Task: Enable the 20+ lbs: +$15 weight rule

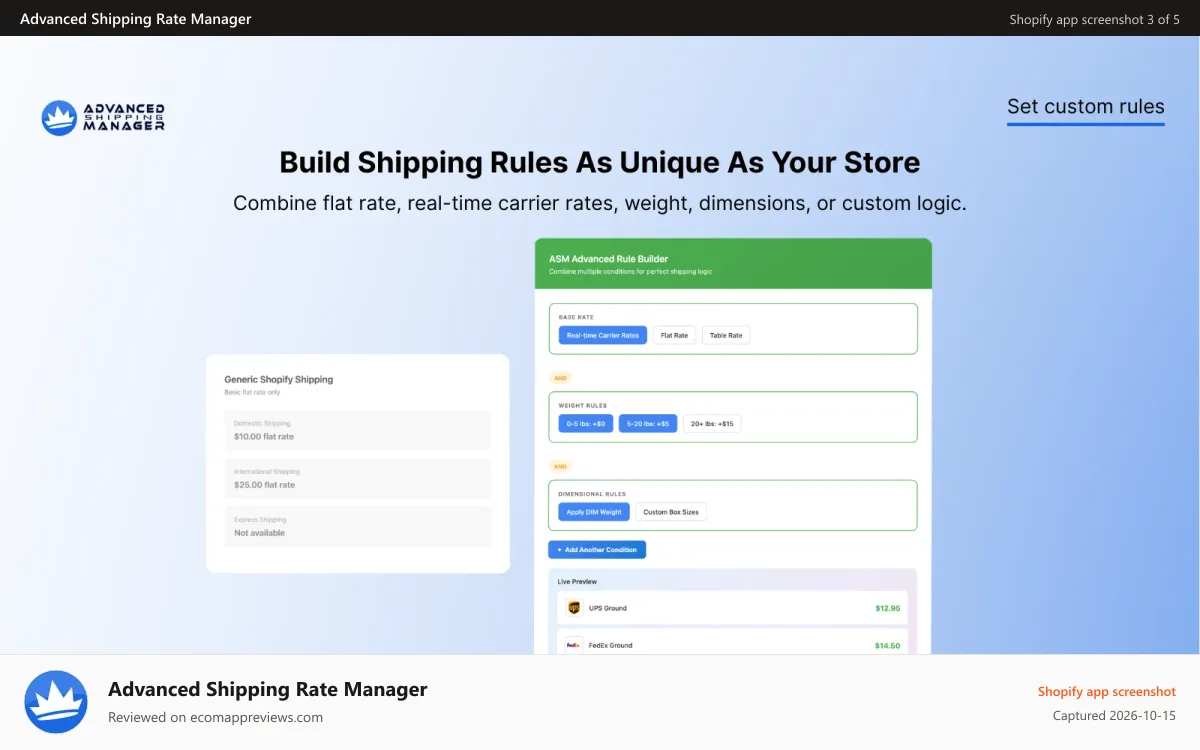Action: (712, 424)
